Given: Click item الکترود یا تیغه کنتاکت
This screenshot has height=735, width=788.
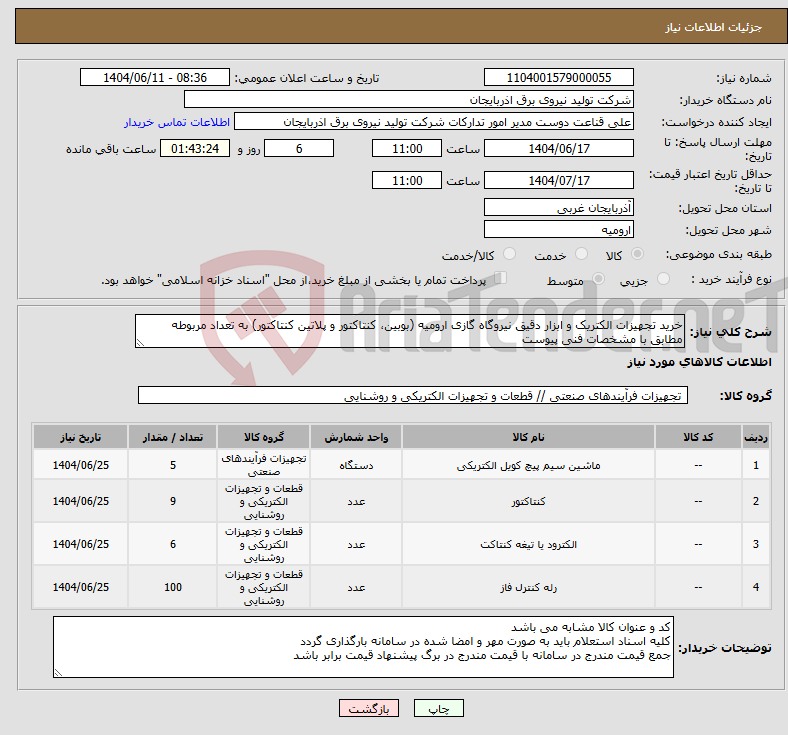Looking at the screenshot, I should click(x=528, y=544).
